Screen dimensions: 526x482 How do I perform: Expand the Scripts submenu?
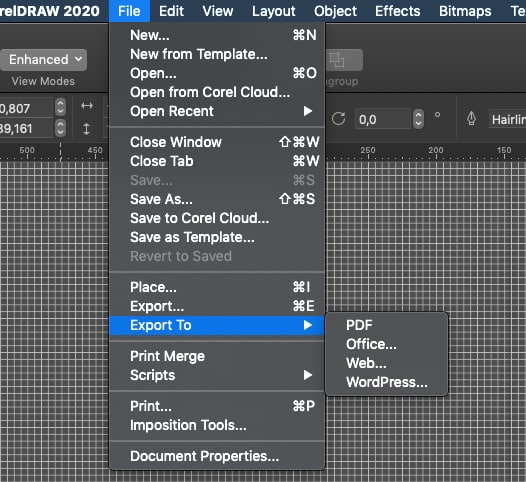[x=217, y=375]
